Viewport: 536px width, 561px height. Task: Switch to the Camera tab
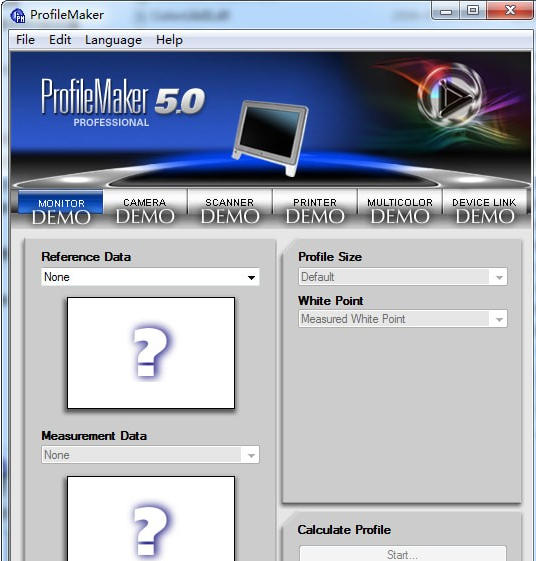coord(145,208)
